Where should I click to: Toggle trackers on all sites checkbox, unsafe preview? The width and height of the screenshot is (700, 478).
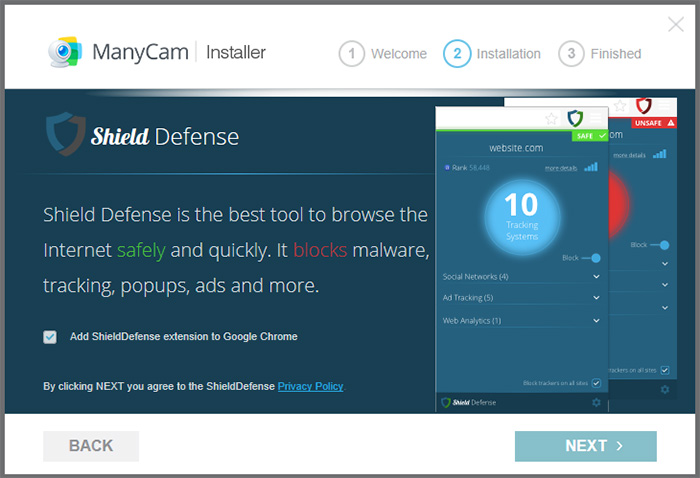[x=665, y=370]
